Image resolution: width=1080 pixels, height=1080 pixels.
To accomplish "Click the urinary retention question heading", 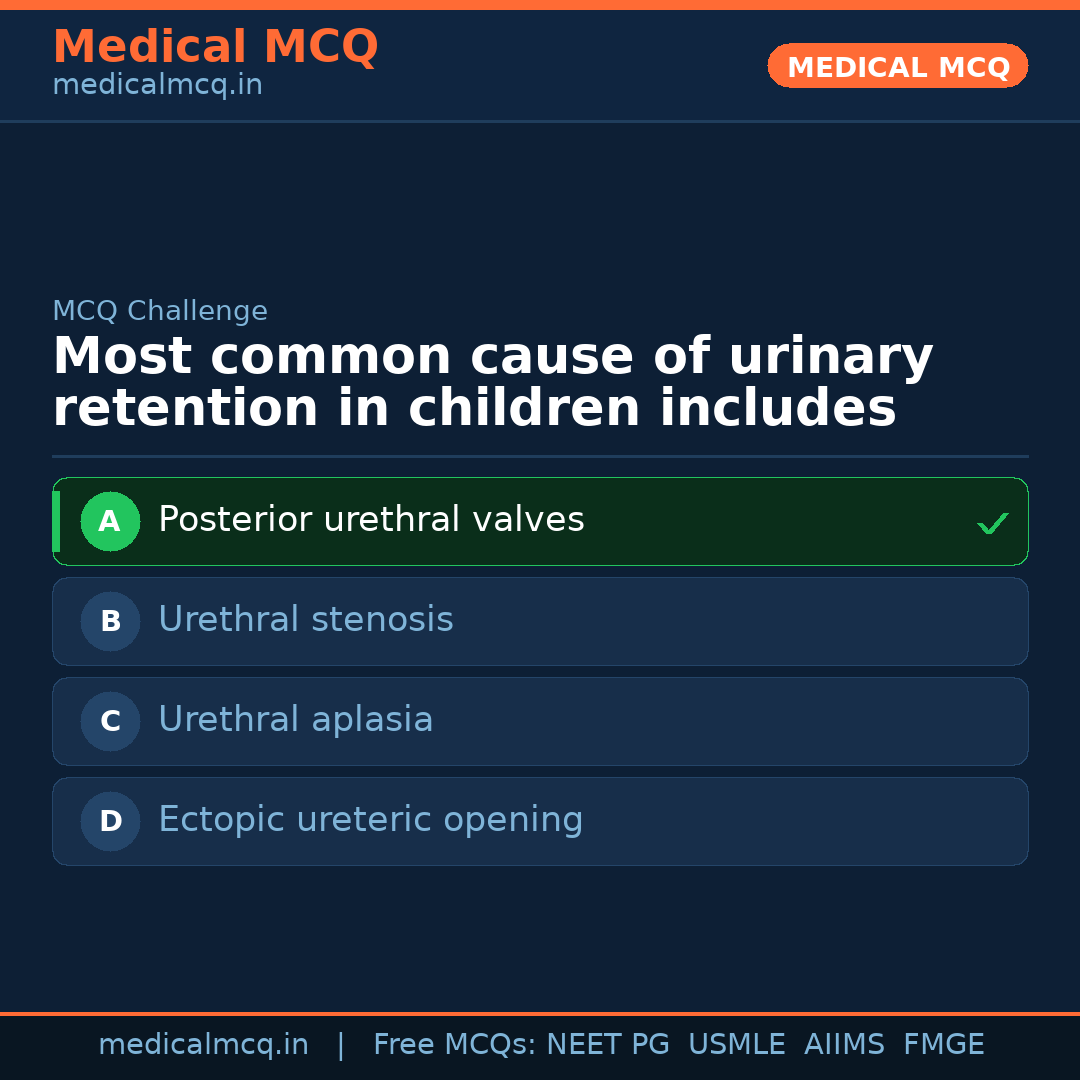I will pyautogui.click(x=492, y=382).
